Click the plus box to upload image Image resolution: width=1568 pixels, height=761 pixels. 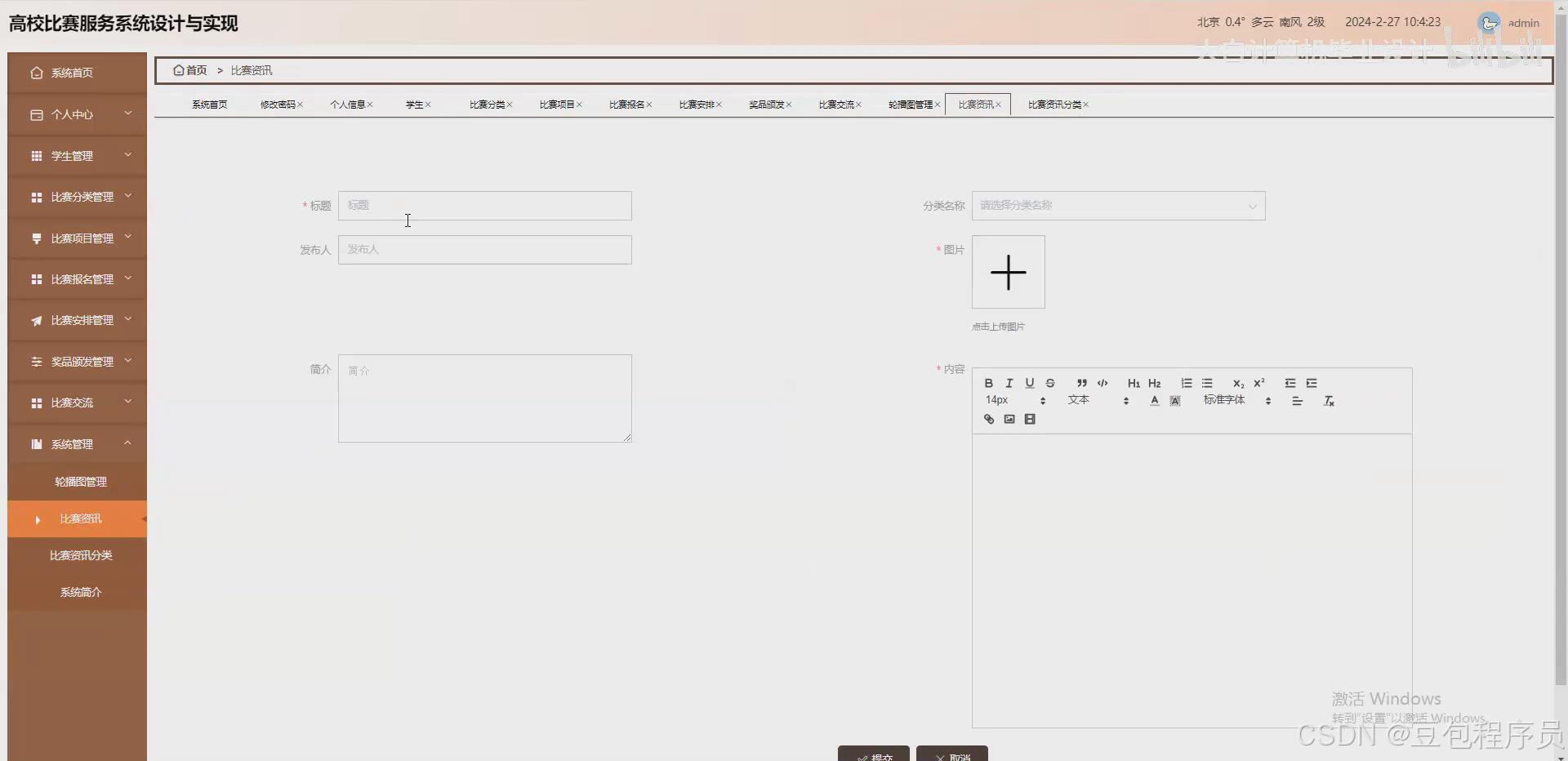[1008, 272]
